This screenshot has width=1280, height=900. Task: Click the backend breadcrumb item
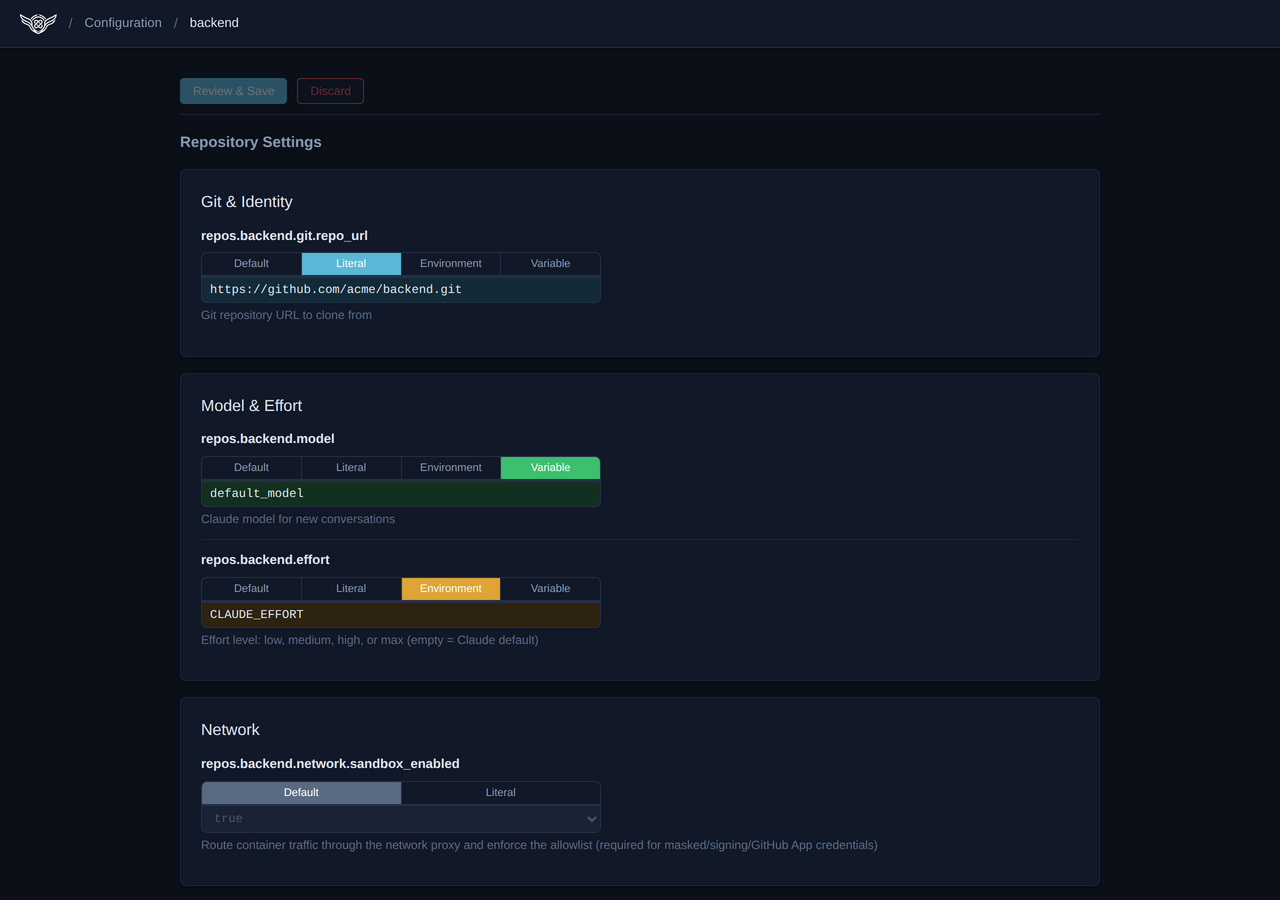(x=214, y=23)
